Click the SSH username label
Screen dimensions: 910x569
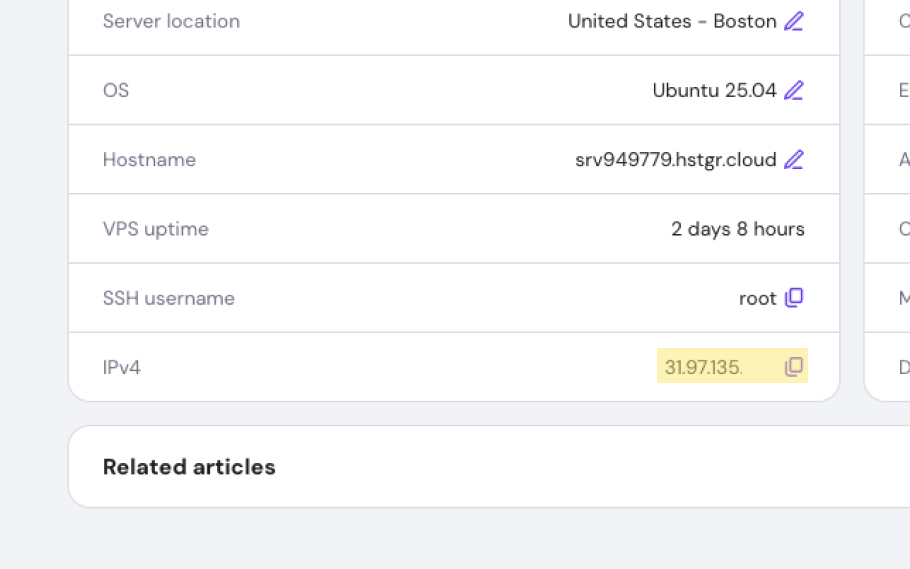[x=168, y=298]
